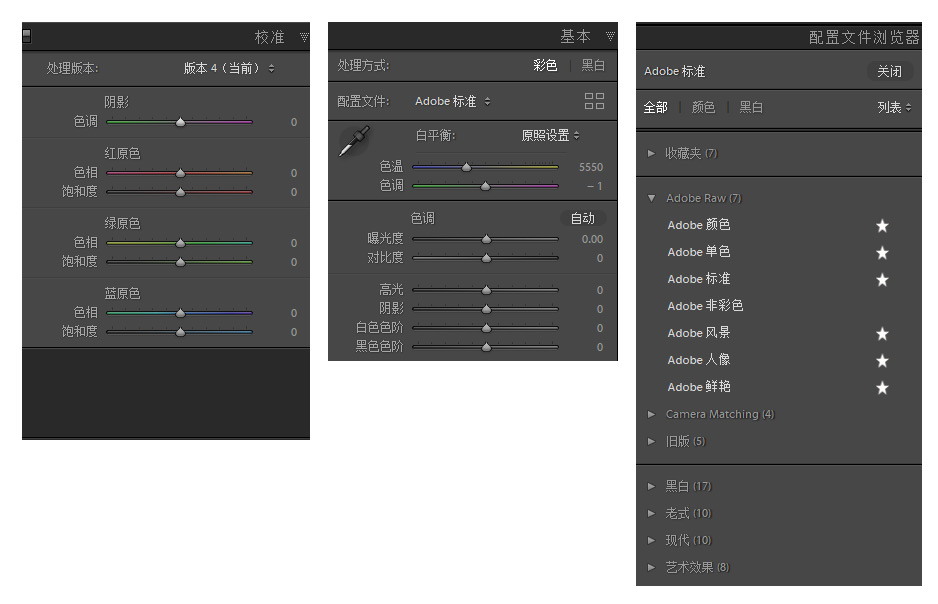Click the 白色色阶 slider handle
Viewport: 938px width, 604px height.
(486, 328)
